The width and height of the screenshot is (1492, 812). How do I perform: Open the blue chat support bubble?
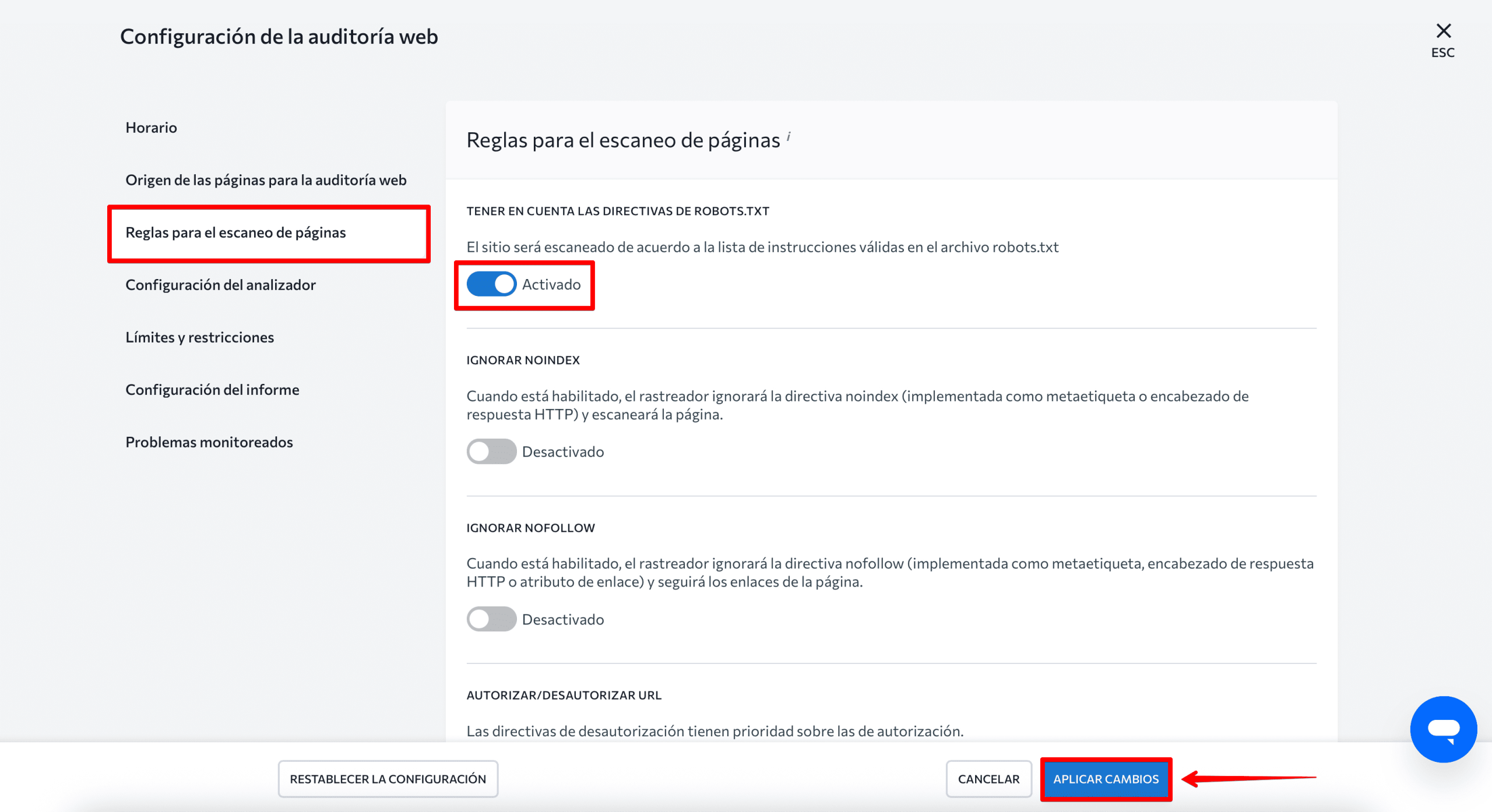[x=1443, y=729]
